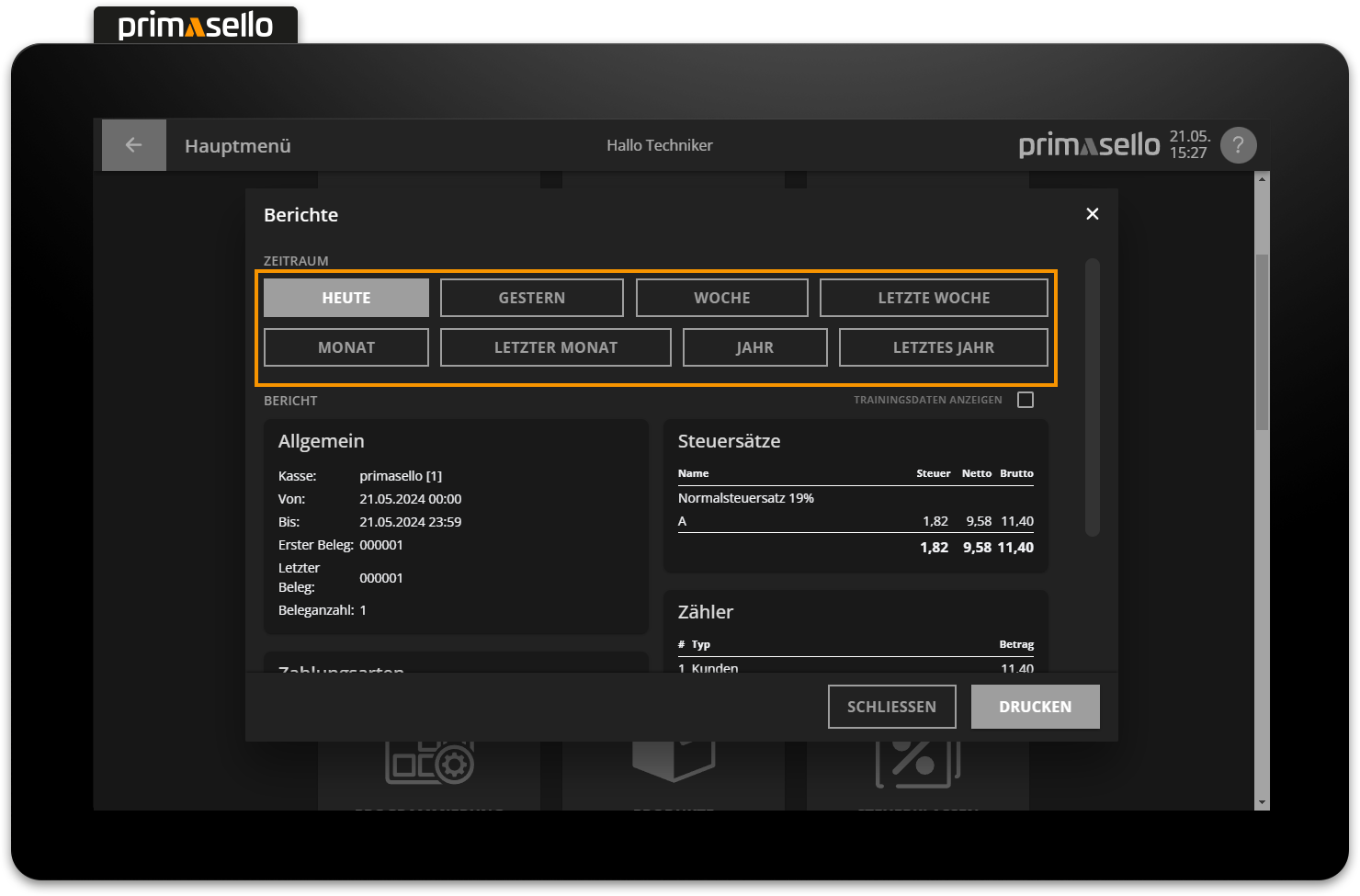
Task: Set the report period to Jahr
Action: 754,347
